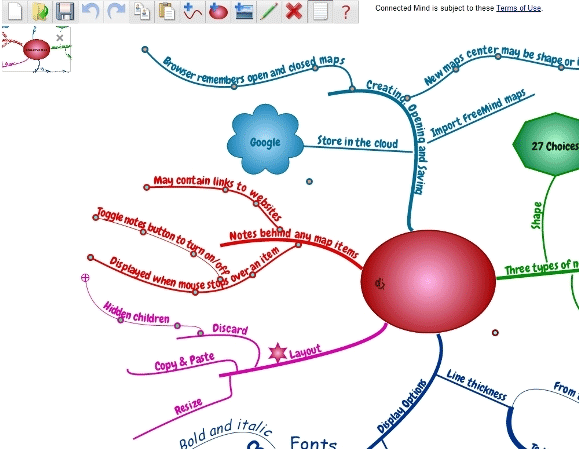This screenshot has width=579, height=449.
Task: Copy the selected item
Action: (x=142, y=11)
